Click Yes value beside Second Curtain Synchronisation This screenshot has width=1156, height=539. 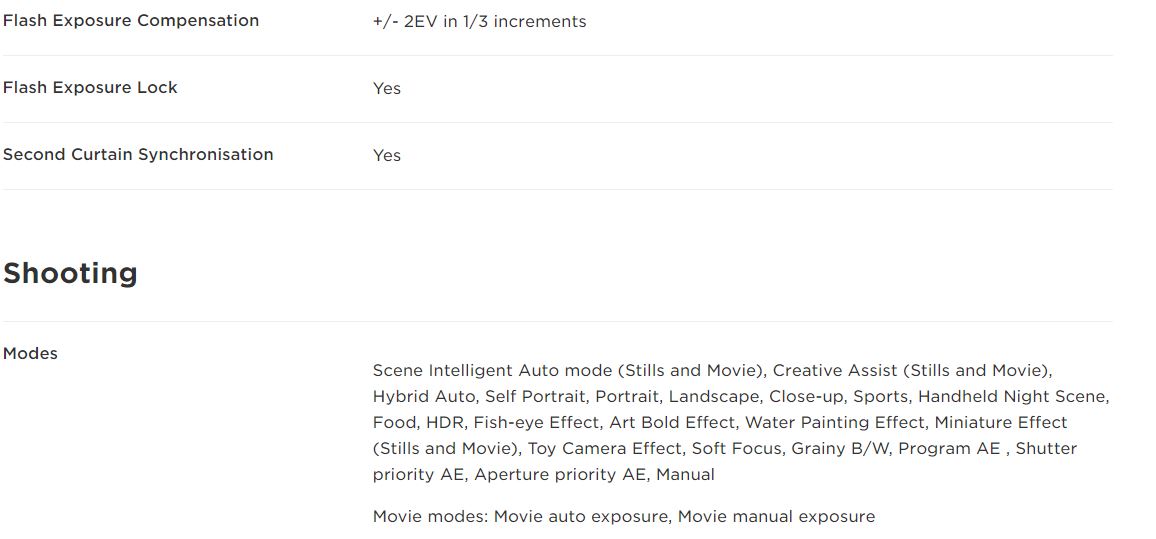click(387, 156)
